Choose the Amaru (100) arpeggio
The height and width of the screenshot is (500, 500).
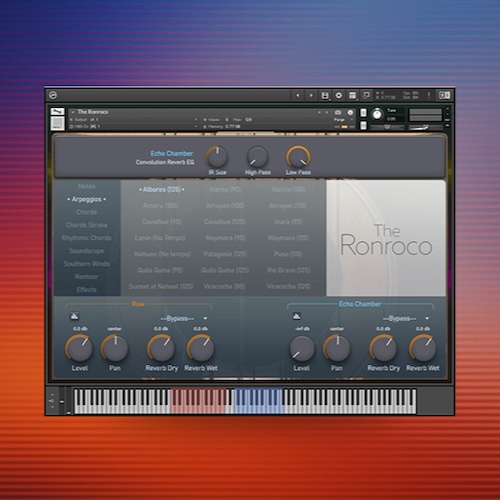(x=161, y=206)
